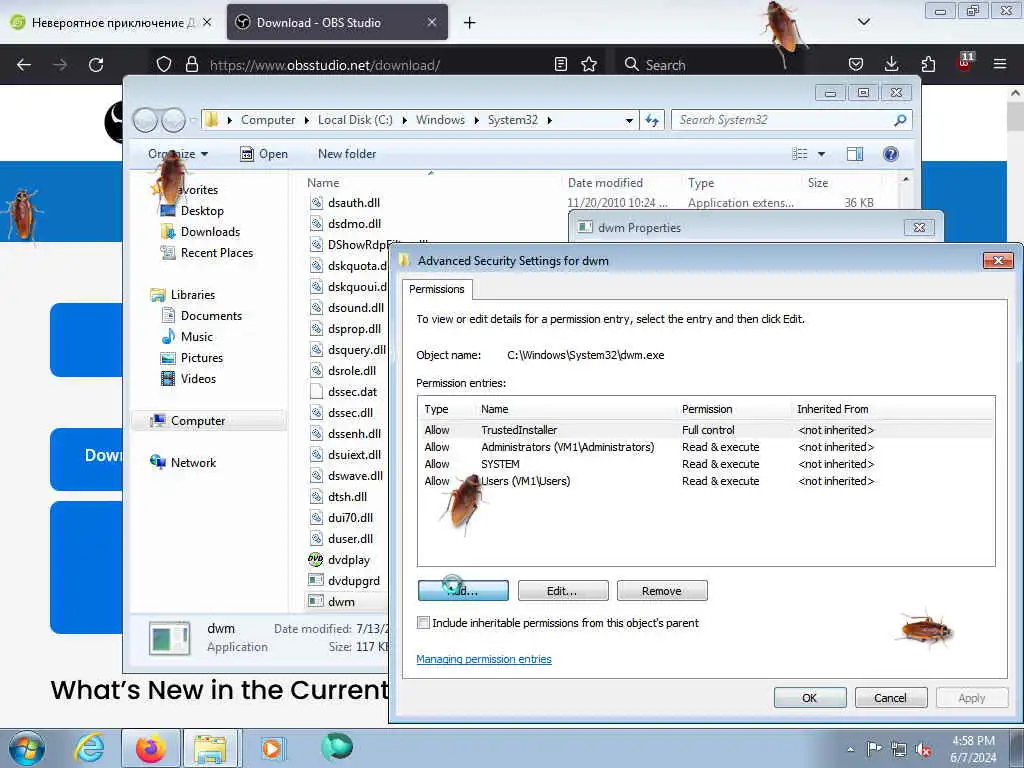Click the Remove permission button
The width and height of the screenshot is (1024, 768).
pyautogui.click(x=662, y=590)
